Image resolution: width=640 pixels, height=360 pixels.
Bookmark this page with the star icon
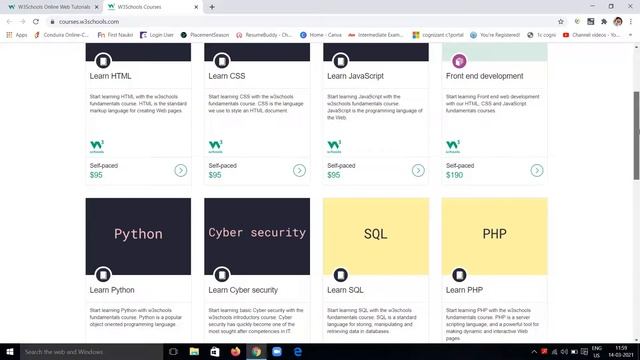pyautogui.click(x=561, y=22)
